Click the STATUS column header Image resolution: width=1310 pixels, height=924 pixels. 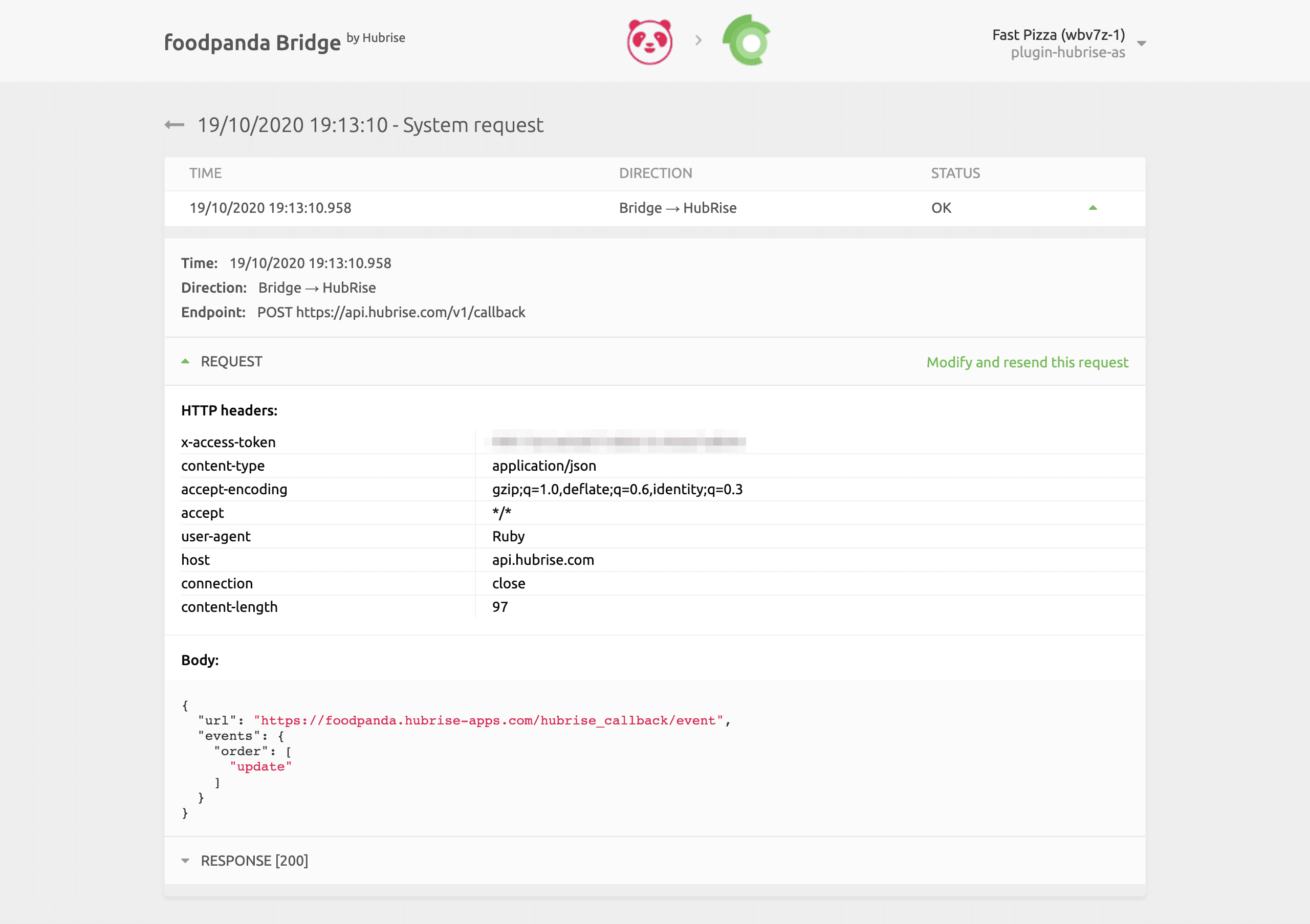(956, 173)
